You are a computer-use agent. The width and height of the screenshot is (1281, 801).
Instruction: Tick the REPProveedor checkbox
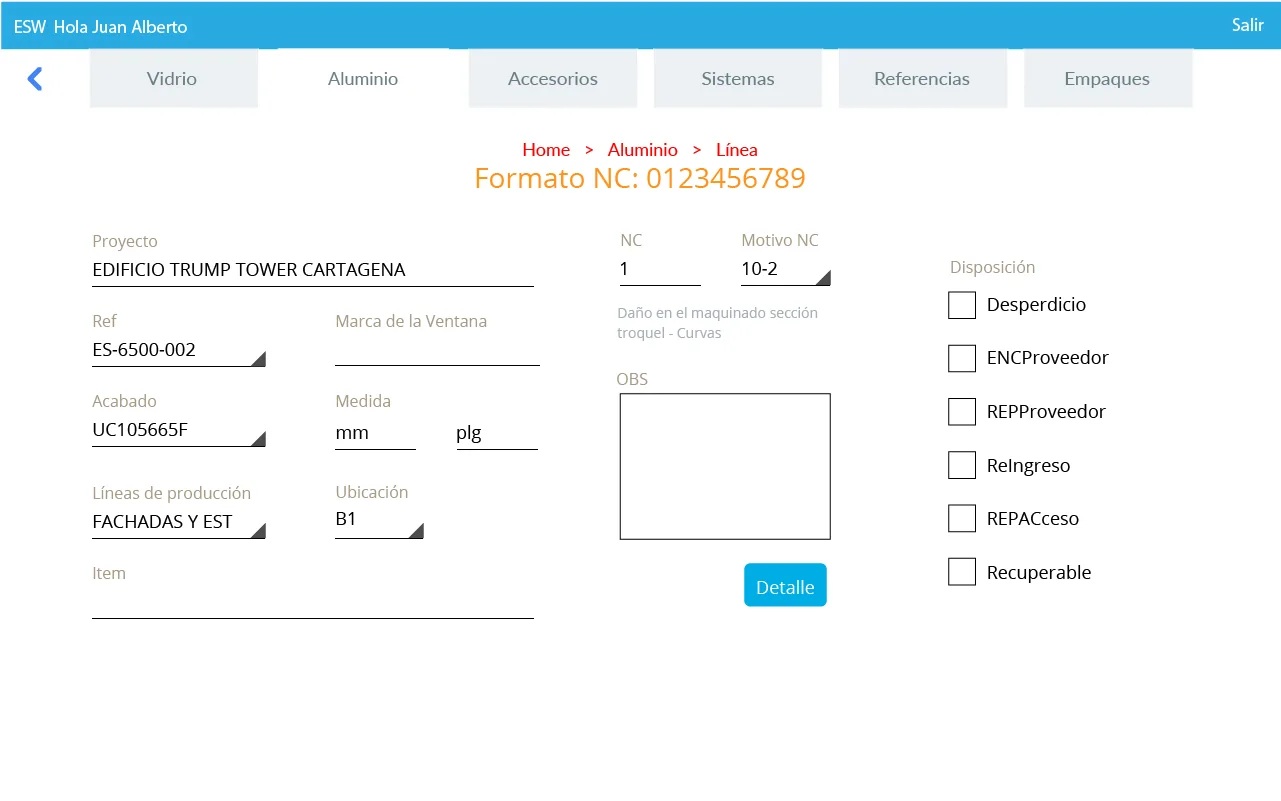pyautogui.click(x=962, y=411)
